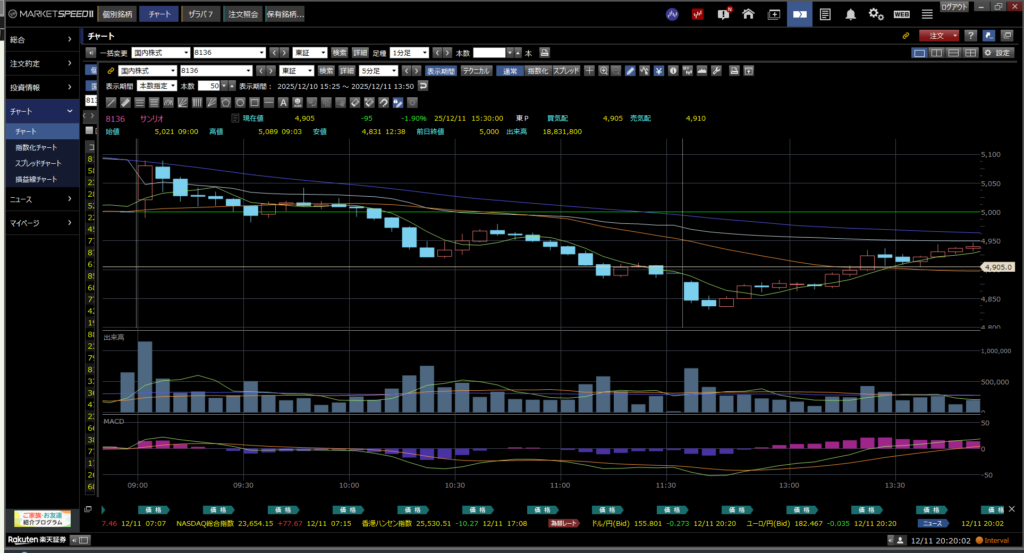Click the chart info 'i' icon

click(674, 71)
